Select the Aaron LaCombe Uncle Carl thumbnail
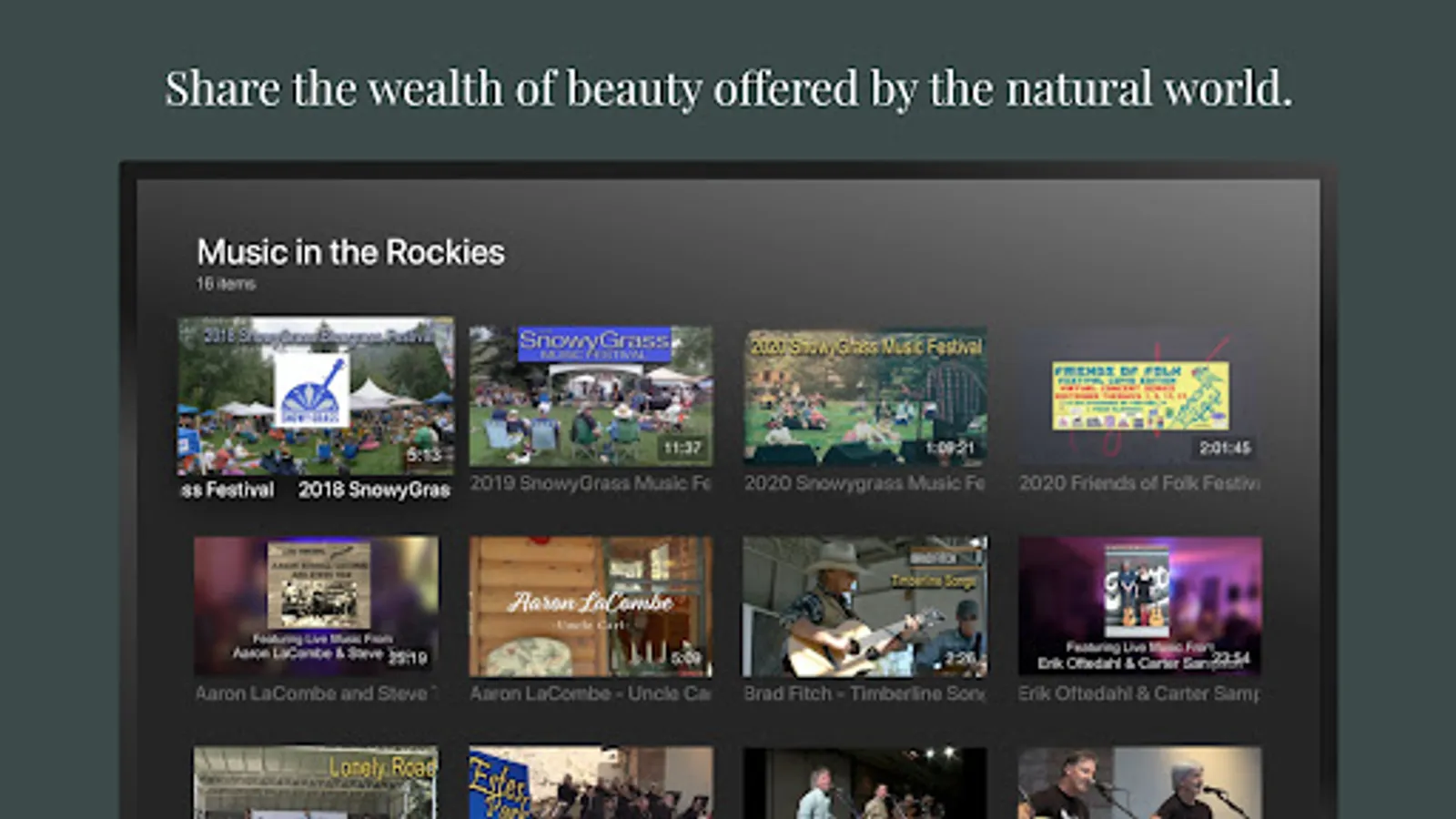The width and height of the screenshot is (1456, 819). 591,606
